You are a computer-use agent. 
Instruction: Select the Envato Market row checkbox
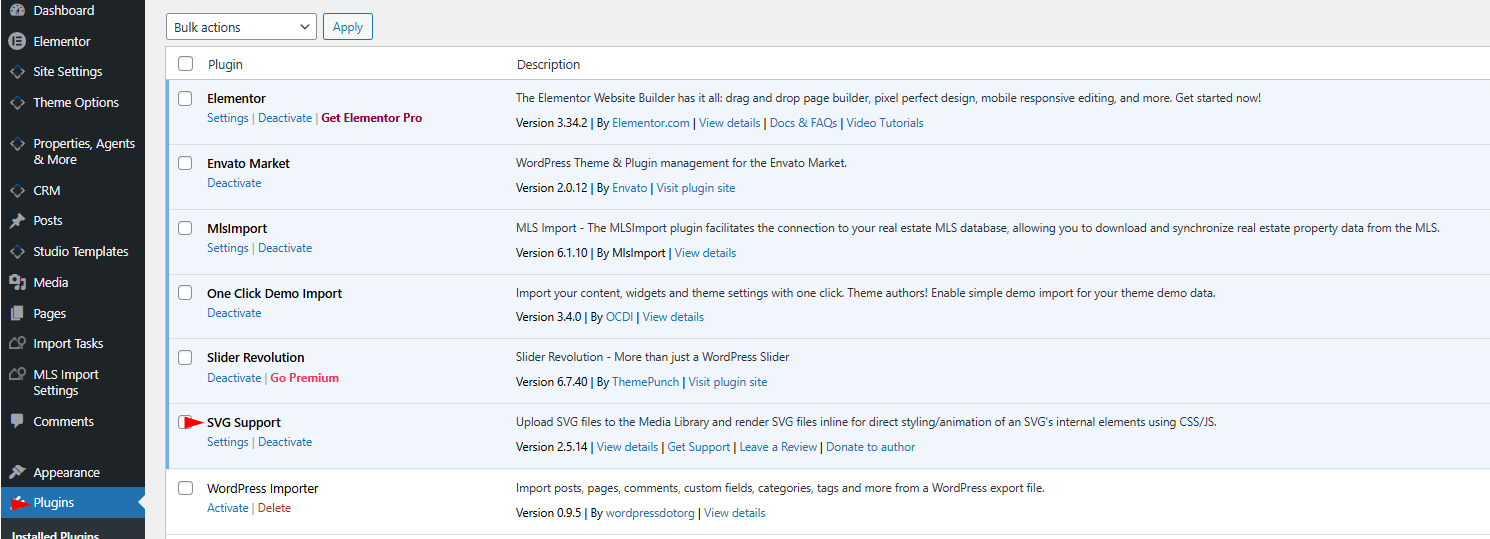click(185, 164)
